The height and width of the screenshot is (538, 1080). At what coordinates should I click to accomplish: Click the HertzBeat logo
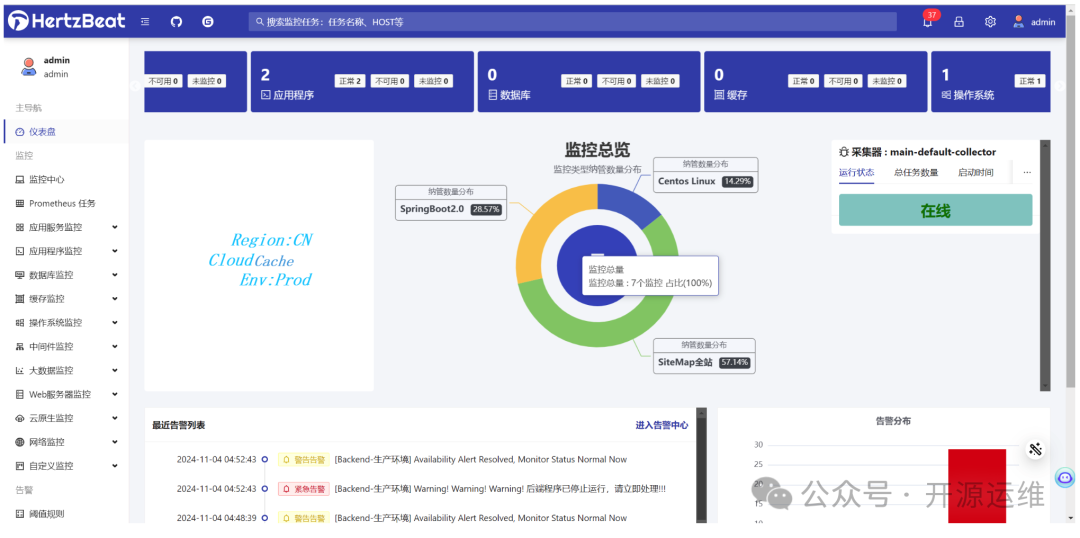pos(67,21)
